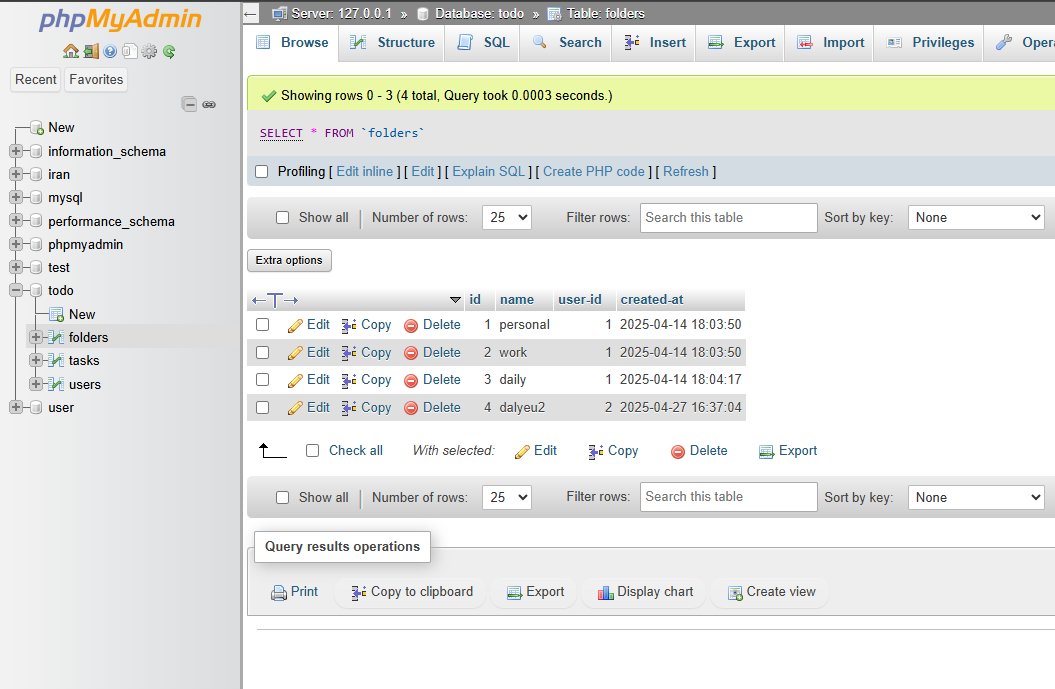Image resolution: width=1055 pixels, height=689 pixels.
Task: Click the Display chart icon
Action: [606, 593]
